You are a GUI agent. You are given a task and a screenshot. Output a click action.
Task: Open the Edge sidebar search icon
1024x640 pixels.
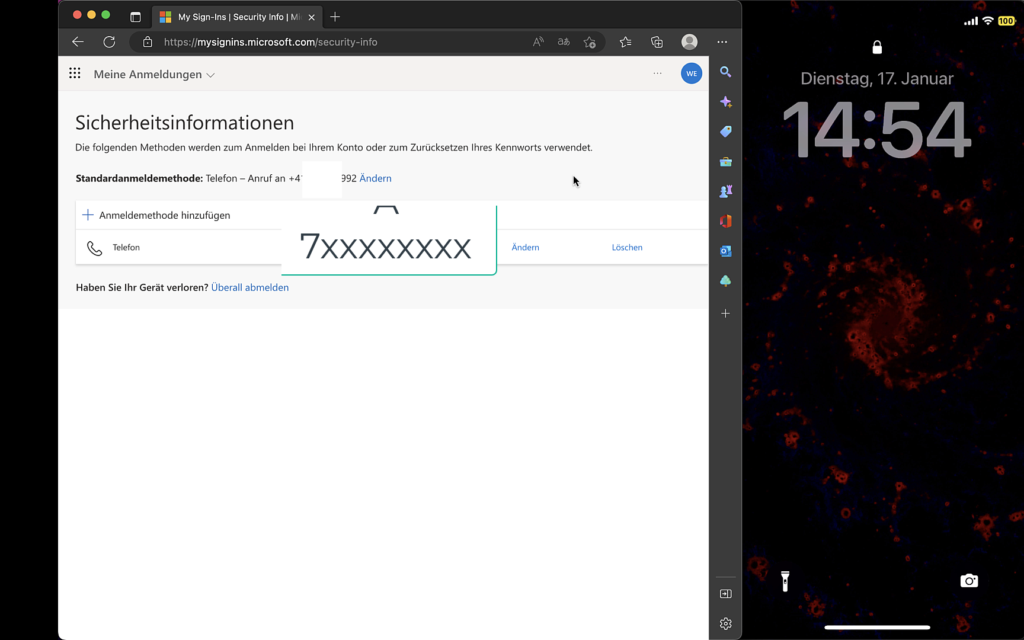pyautogui.click(x=725, y=72)
